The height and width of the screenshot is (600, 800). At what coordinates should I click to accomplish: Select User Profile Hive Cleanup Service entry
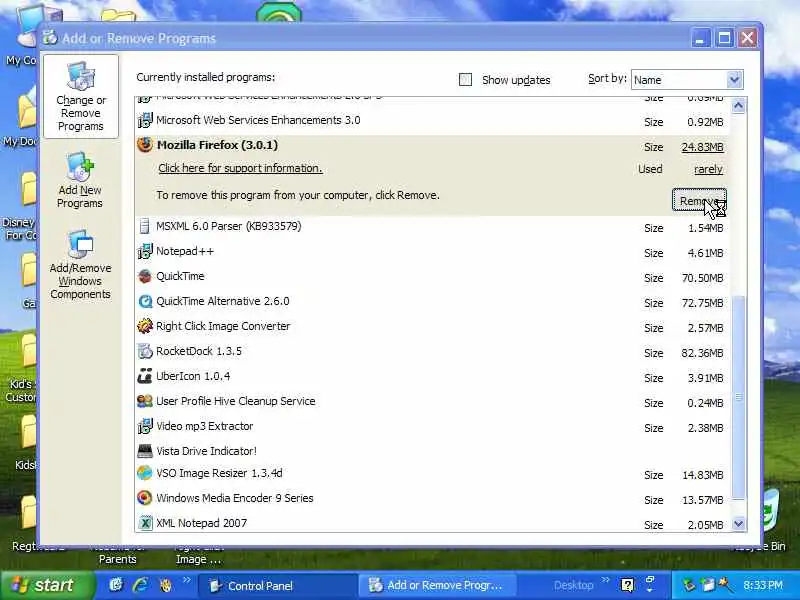tap(432, 402)
